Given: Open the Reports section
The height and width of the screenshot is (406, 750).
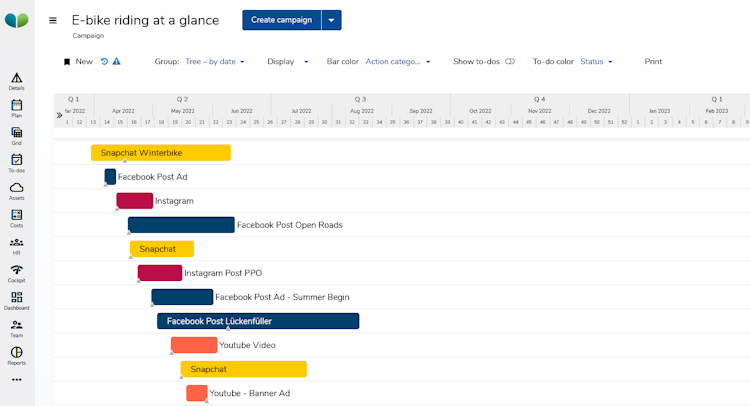Looking at the screenshot, I should (16, 355).
